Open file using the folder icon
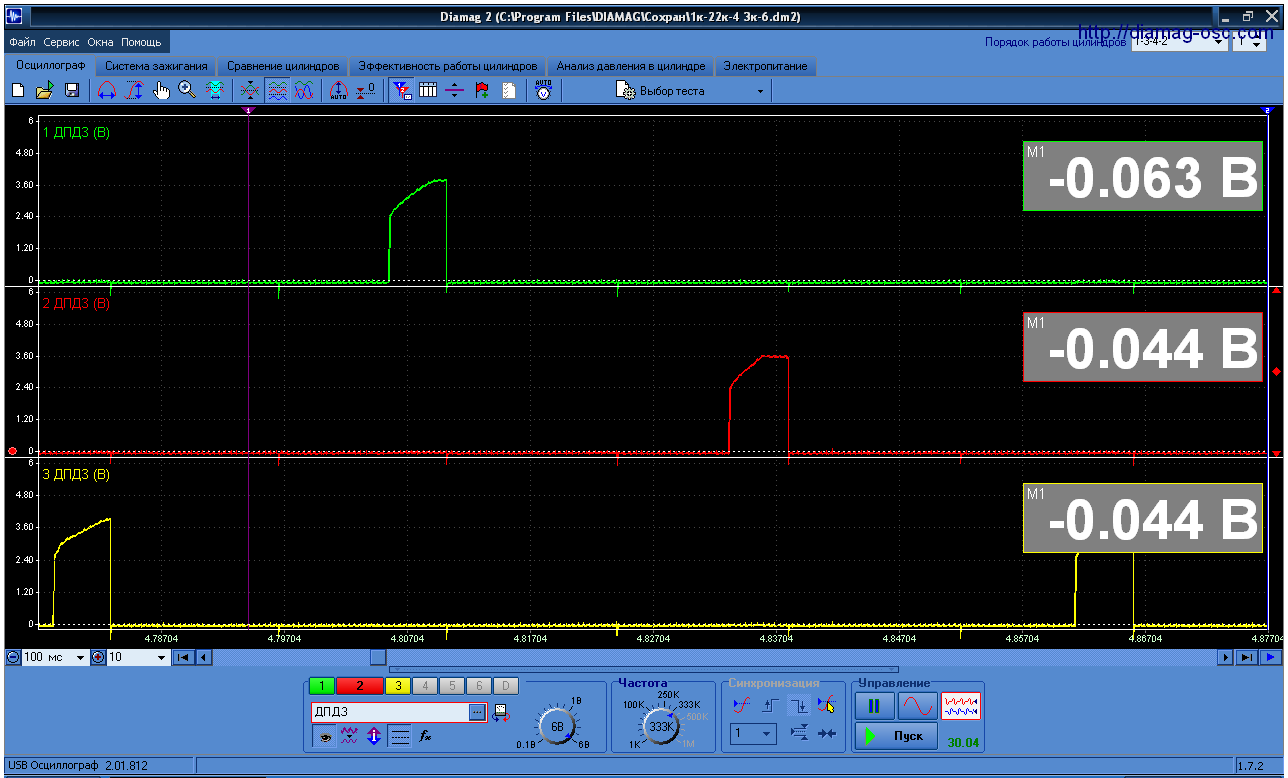Viewport: 1288px width, 778px height. [45, 91]
